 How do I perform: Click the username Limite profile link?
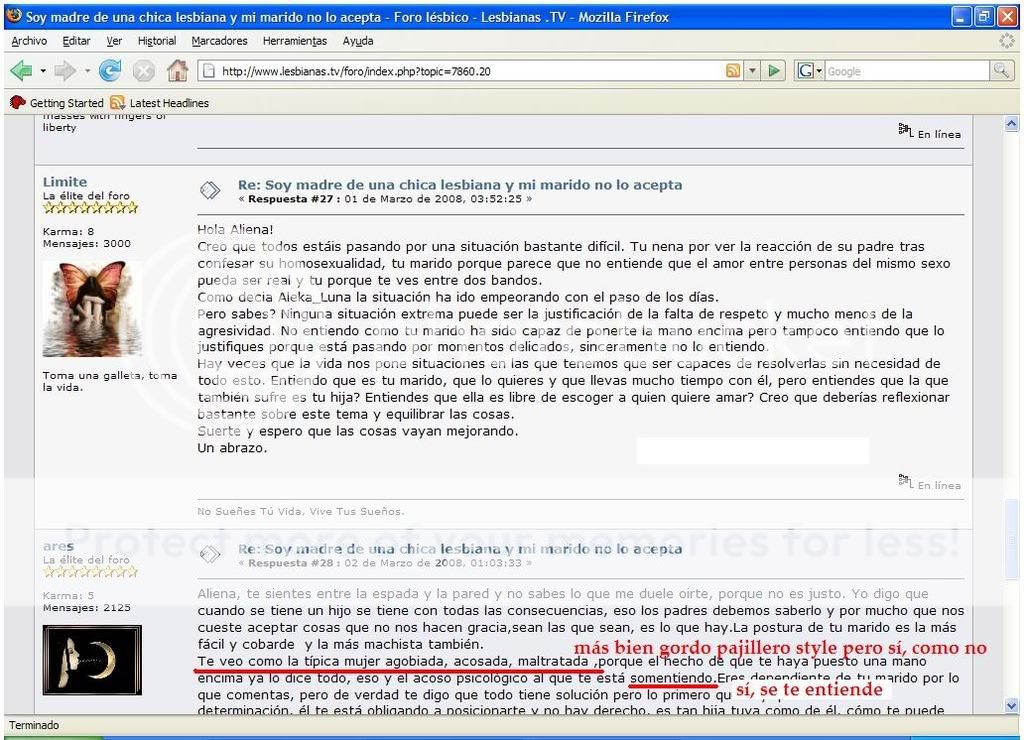click(64, 182)
